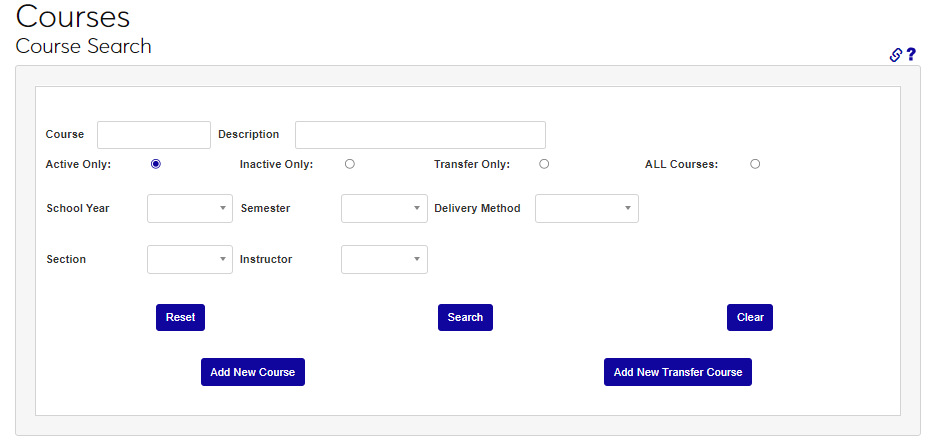Image resolution: width=936 pixels, height=440 pixels.
Task: Open the Delivery Method dropdown
Action: click(x=587, y=208)
